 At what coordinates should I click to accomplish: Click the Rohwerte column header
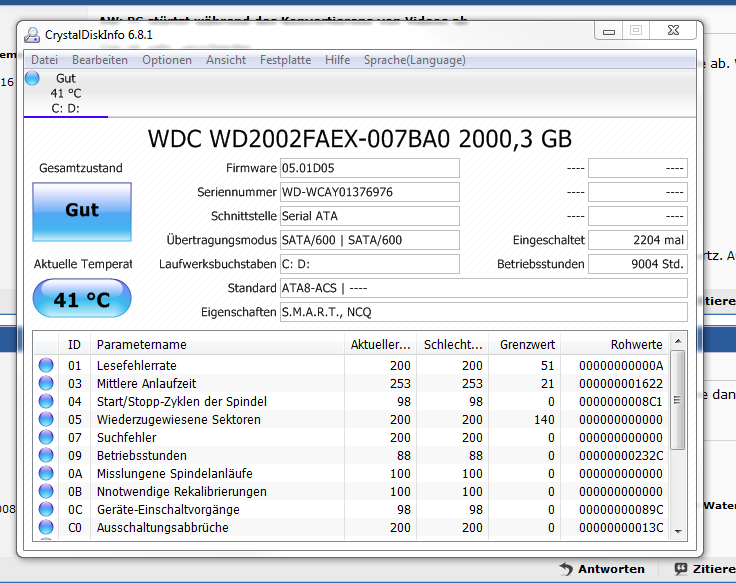615,345
